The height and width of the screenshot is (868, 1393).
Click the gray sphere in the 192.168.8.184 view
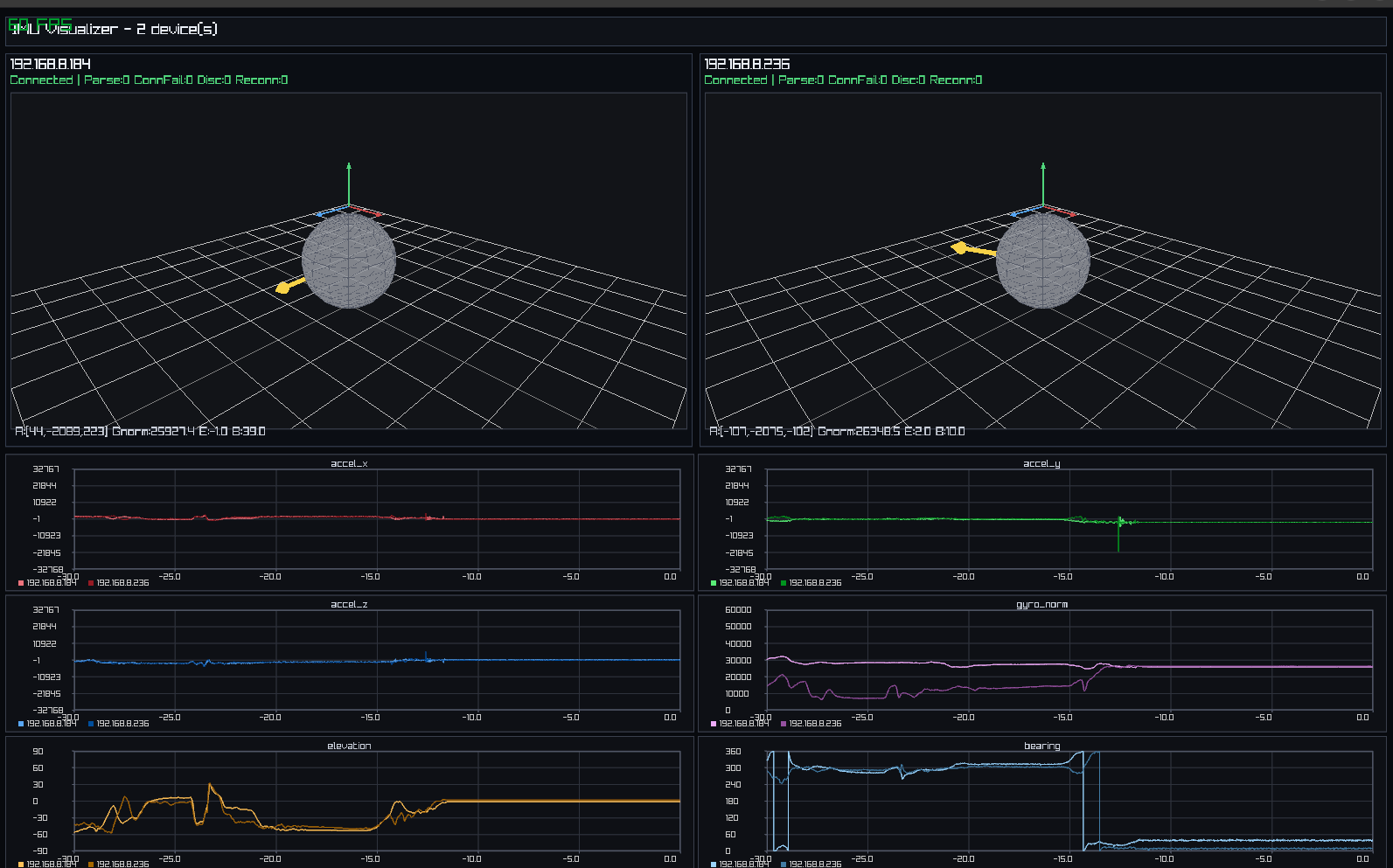[x=348, y=260]
